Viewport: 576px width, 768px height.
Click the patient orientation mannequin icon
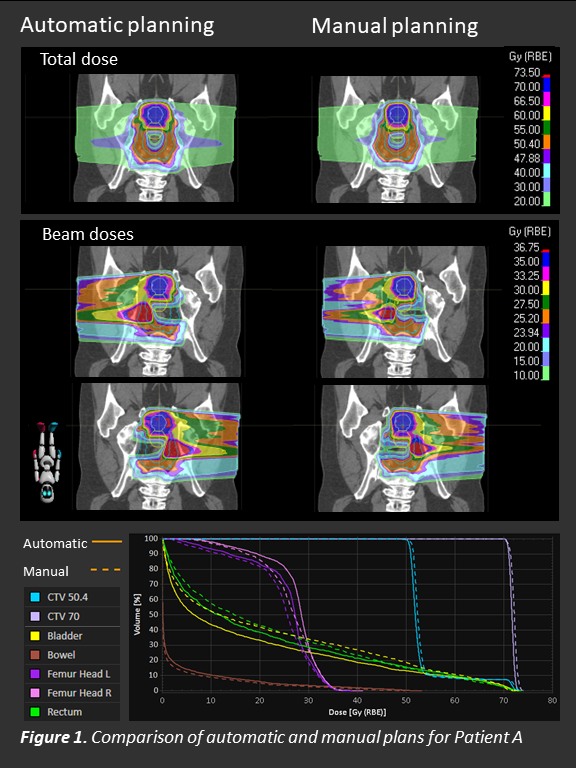48,461
